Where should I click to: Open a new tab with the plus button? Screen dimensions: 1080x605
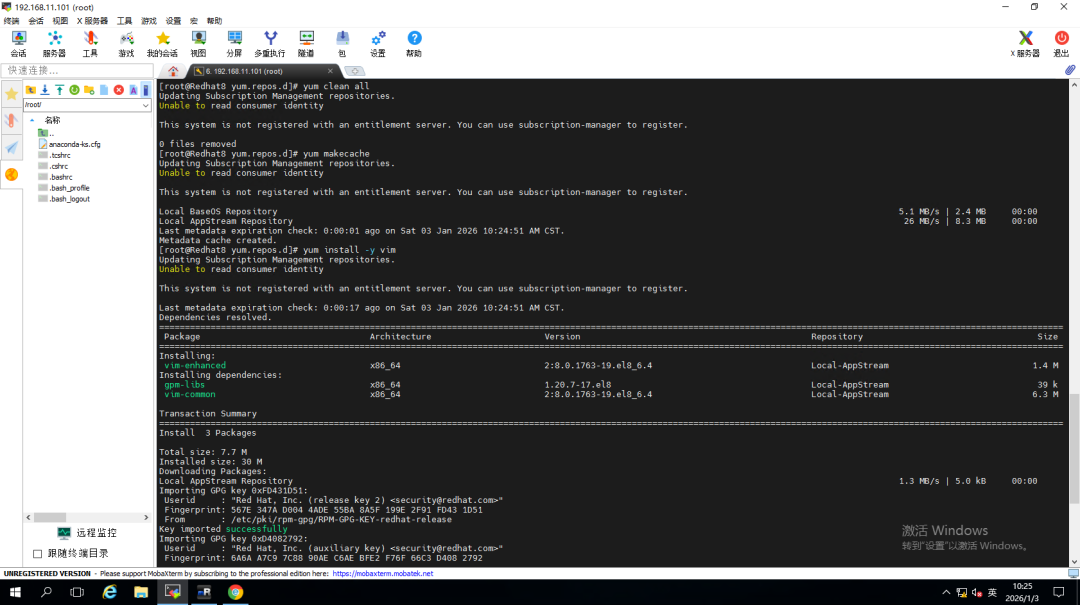(354, 71)
